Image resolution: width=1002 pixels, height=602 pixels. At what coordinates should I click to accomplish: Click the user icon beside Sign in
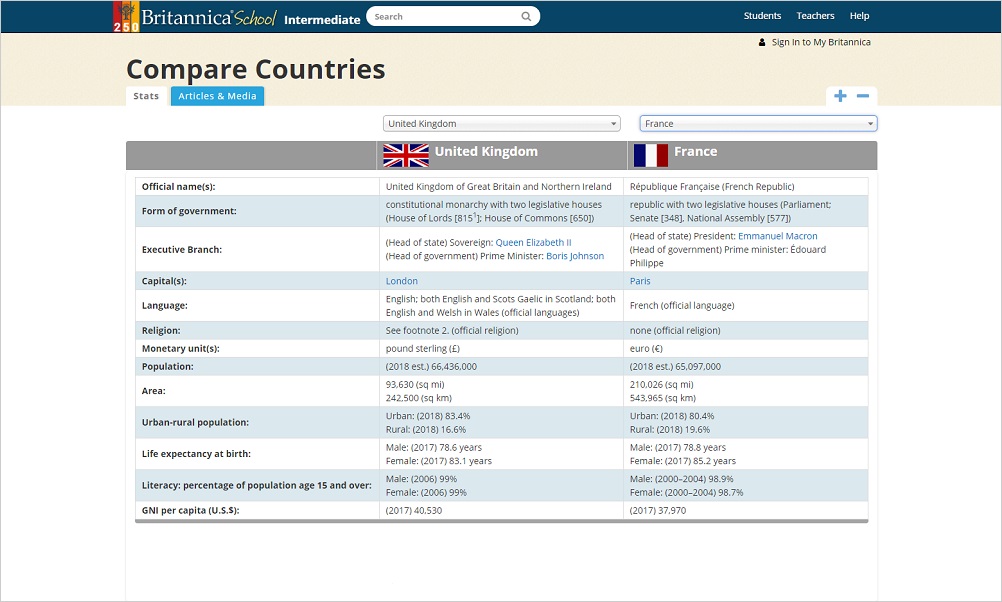point(762,43)
